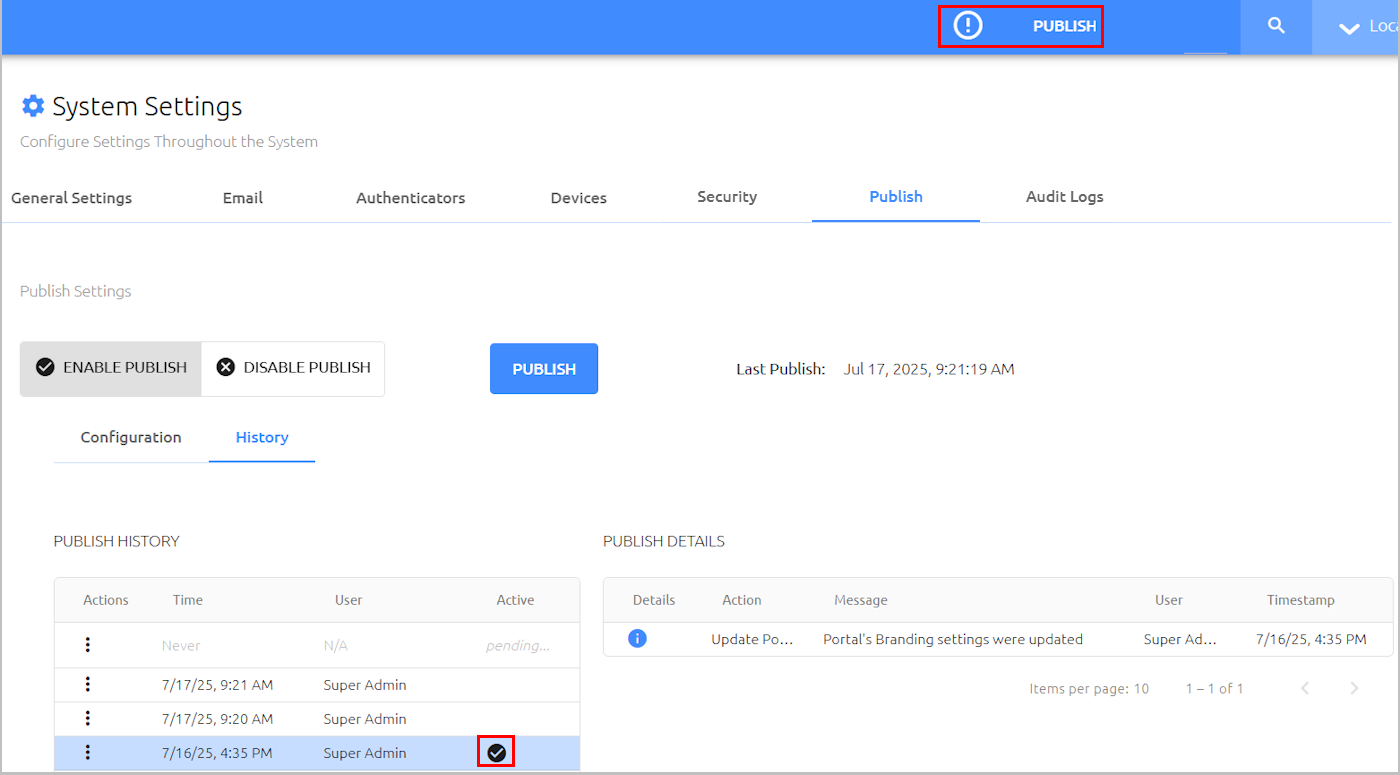
Task: Click the Last Publish date Jul 17, 2025
Action: pyautogui.click(x=929, y=369)
